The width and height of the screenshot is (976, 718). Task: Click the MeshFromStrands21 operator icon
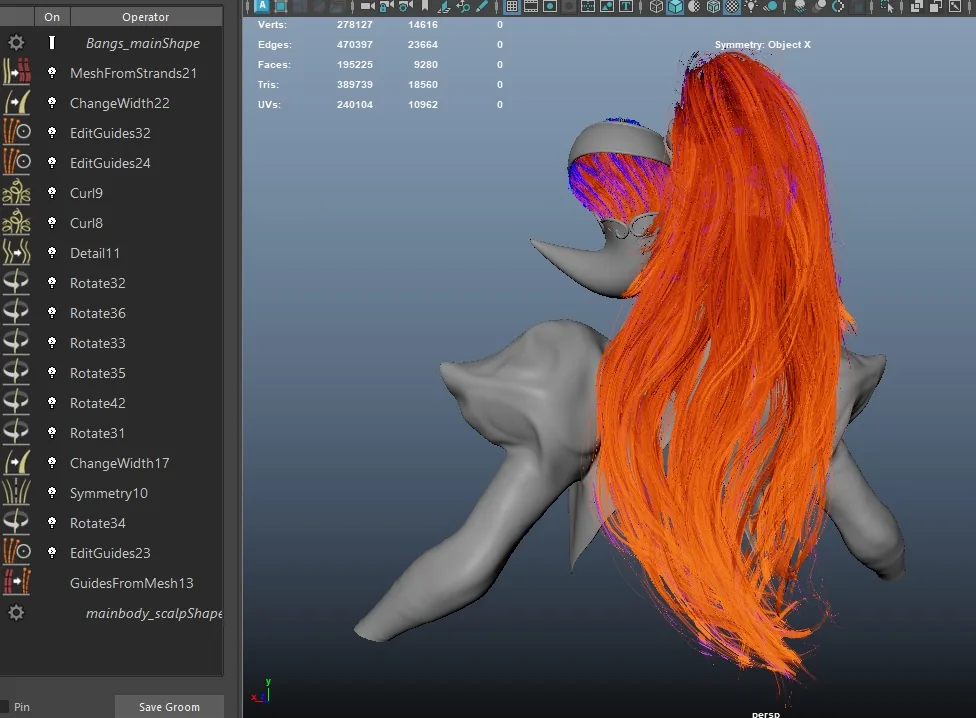[x=17, y=73]
